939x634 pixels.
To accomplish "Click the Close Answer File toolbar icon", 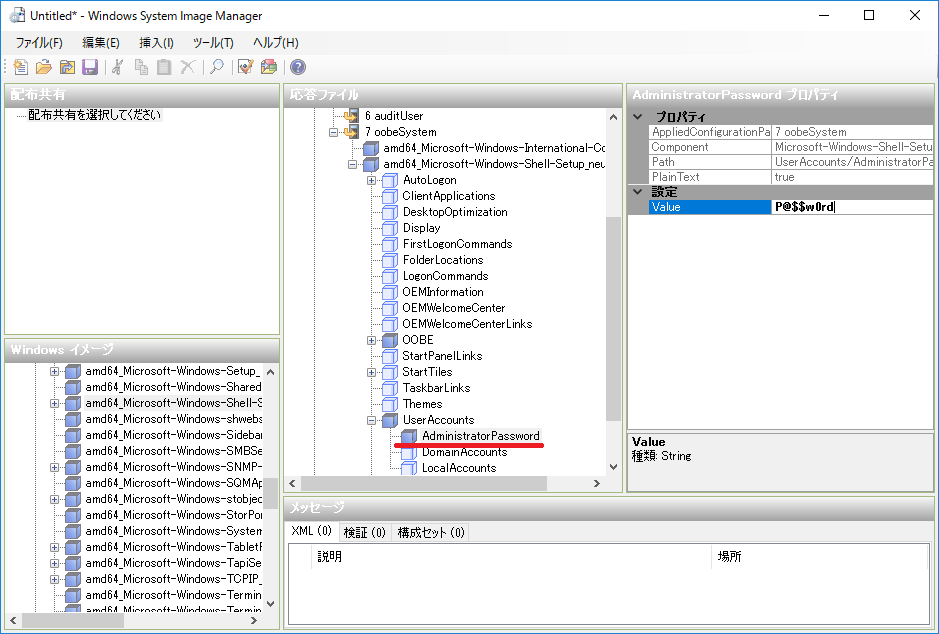I will [66, 67].
